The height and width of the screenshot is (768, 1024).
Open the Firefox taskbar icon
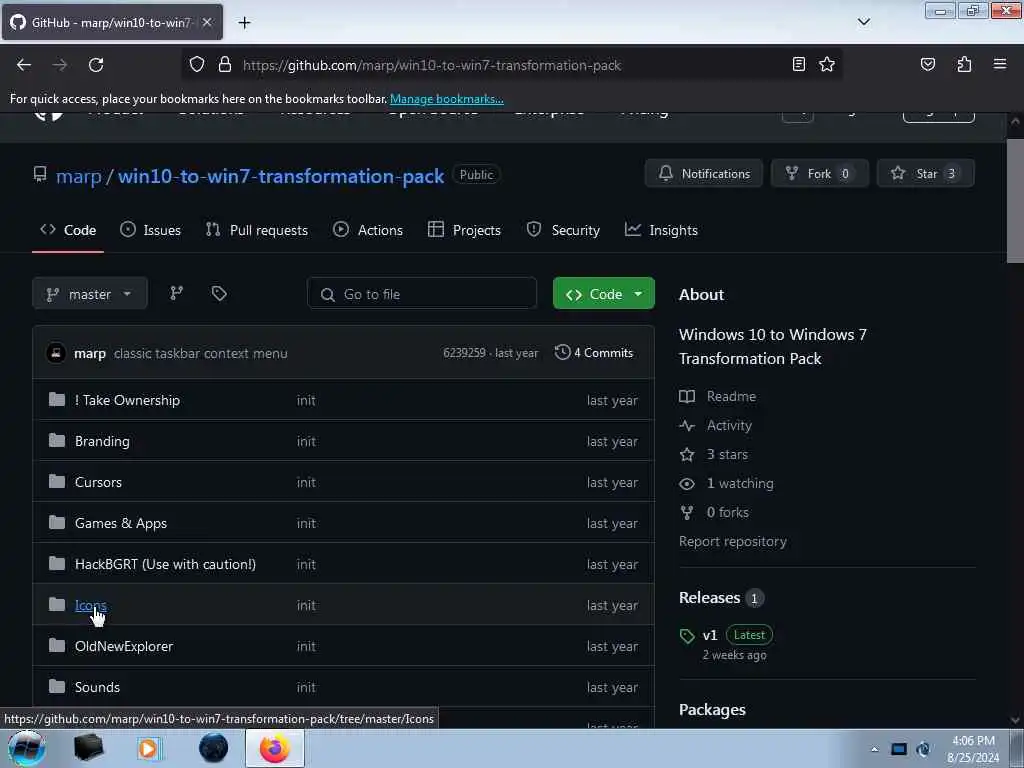(x=275, y=748)
